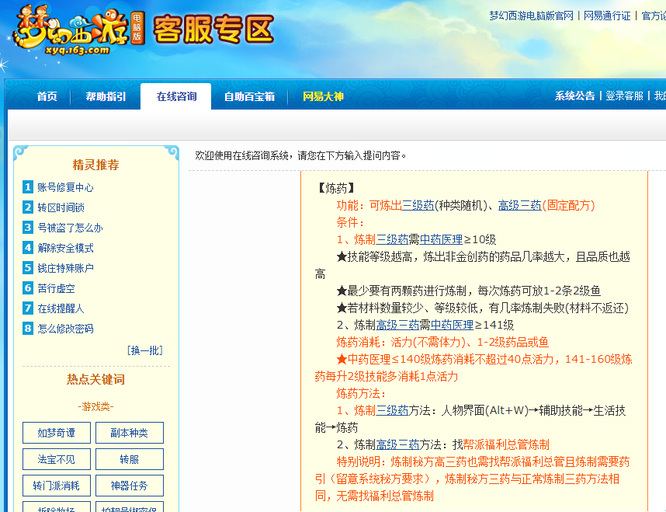Click the 精灵推荐 panel heading
The width and height of the screenshot is (666, 512).
point(96,164)
